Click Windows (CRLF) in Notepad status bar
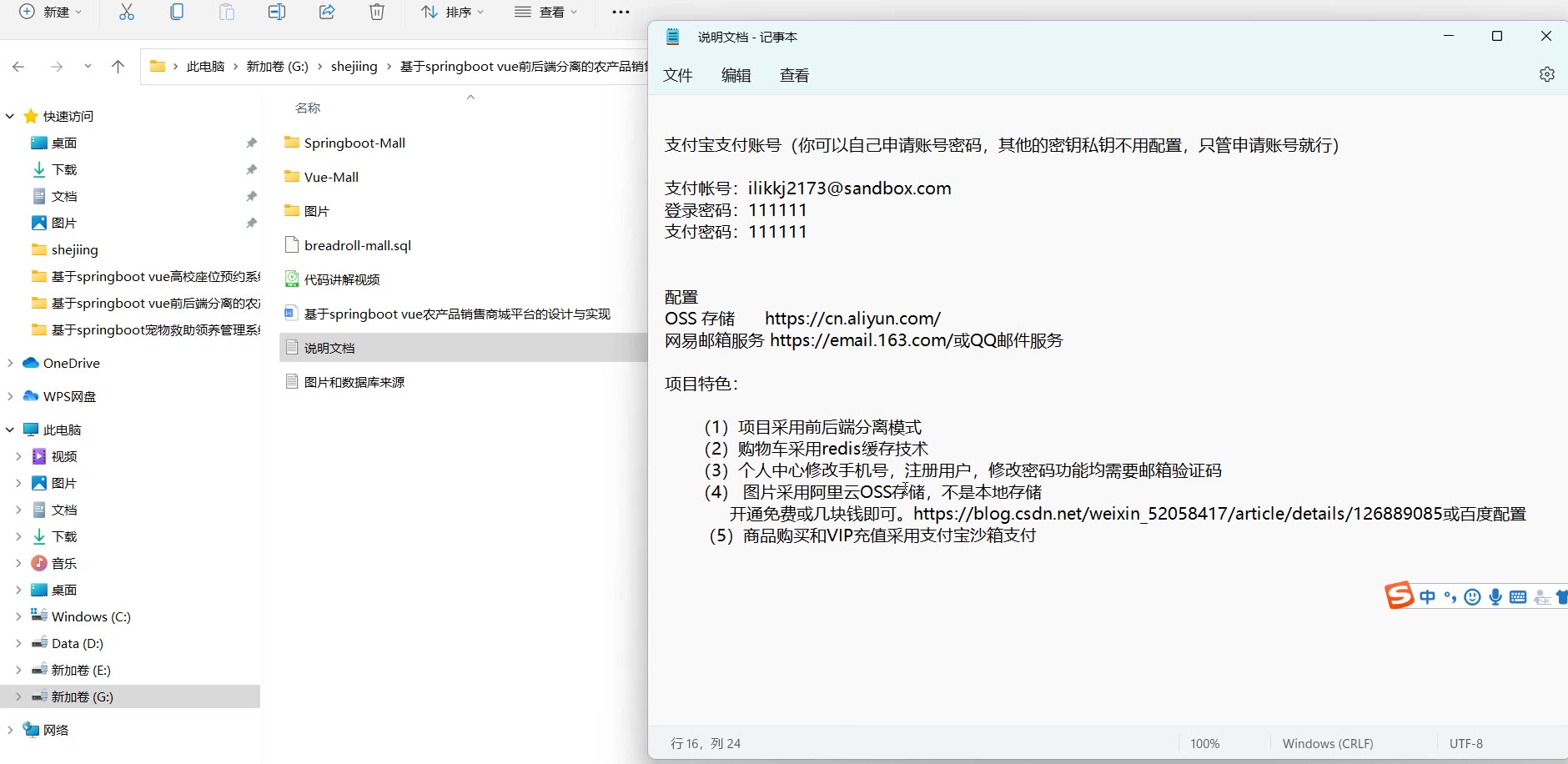Viewport: 1568px width, 764px height. [x=1327, y=743]
